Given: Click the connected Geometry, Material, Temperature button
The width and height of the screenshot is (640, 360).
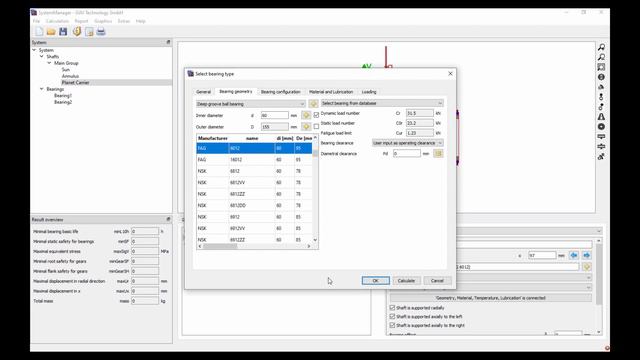Looking at the screenshot, I should (491, 298).
